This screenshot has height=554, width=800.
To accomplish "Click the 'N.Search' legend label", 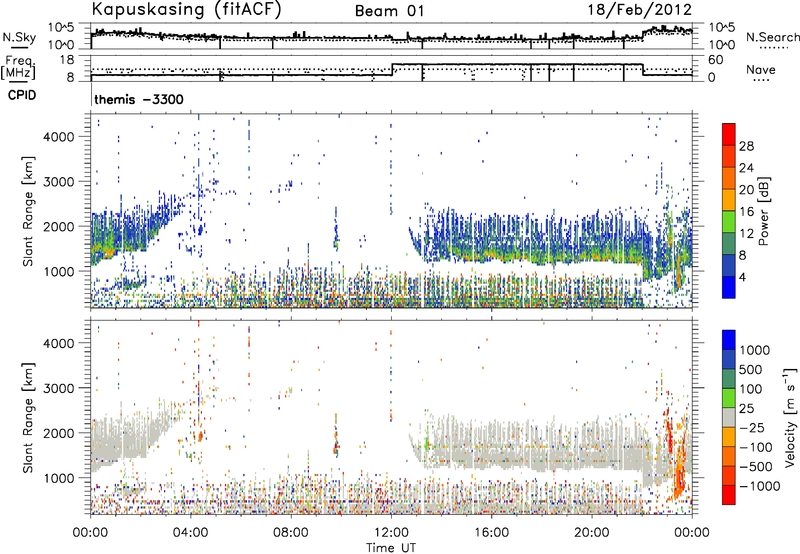I will point(772,37).
